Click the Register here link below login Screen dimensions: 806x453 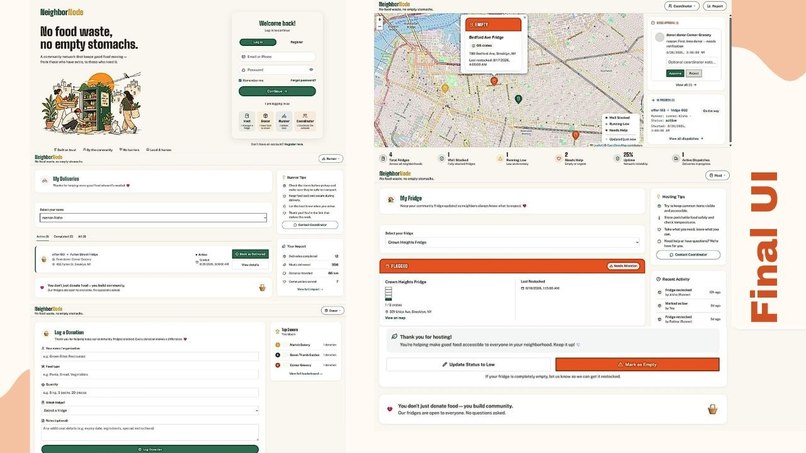click(294, 144)
